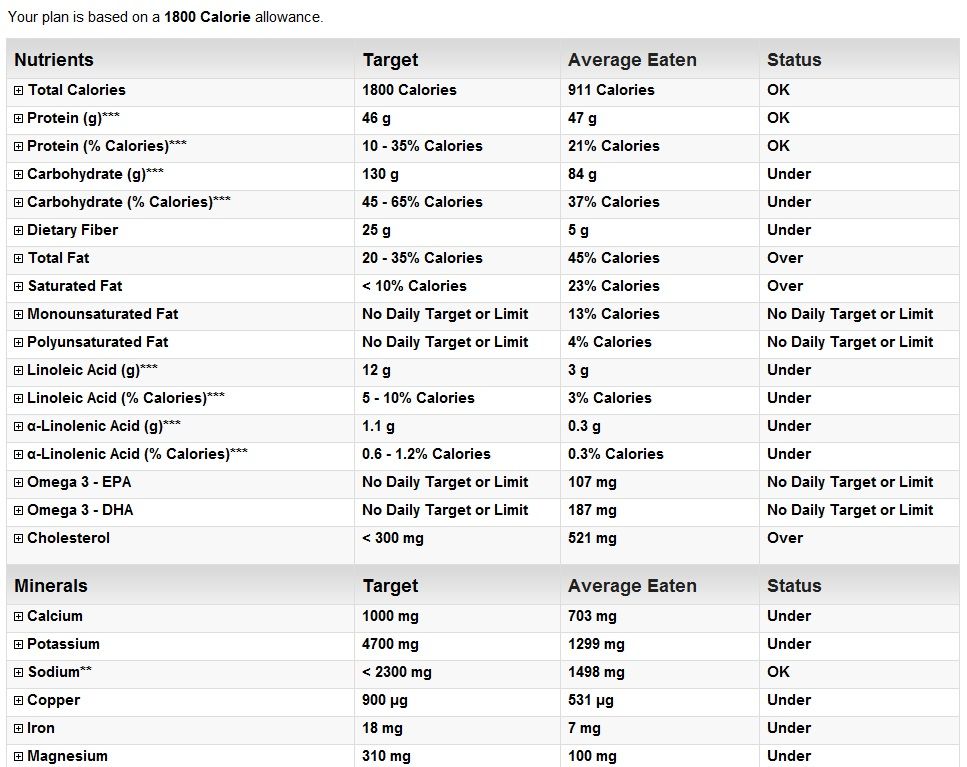
Task: Select the Iron nutrient label
Action: pos(41,728)
